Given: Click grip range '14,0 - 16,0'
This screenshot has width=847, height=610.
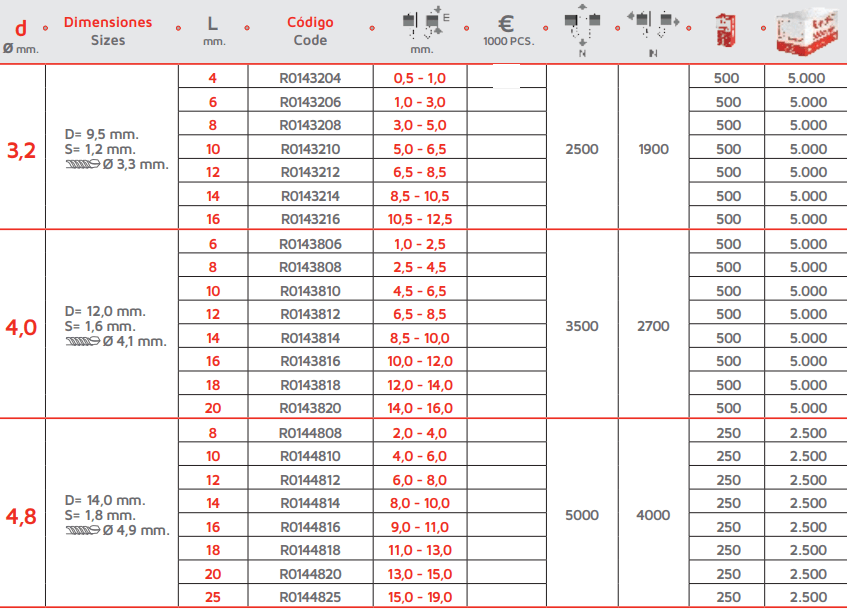Looking at the screenshot, I should pyautogui.click(x=420, y=408).
